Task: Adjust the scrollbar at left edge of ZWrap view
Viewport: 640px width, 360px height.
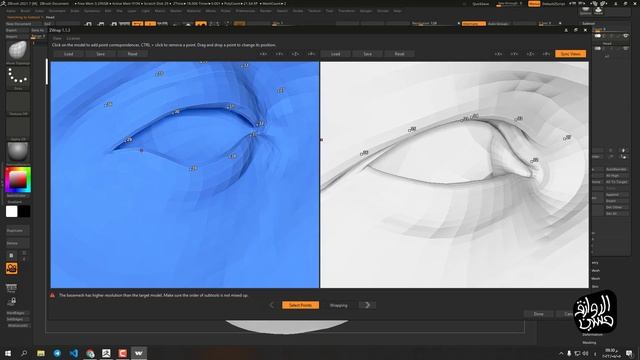Action: (x=47, y=72)
